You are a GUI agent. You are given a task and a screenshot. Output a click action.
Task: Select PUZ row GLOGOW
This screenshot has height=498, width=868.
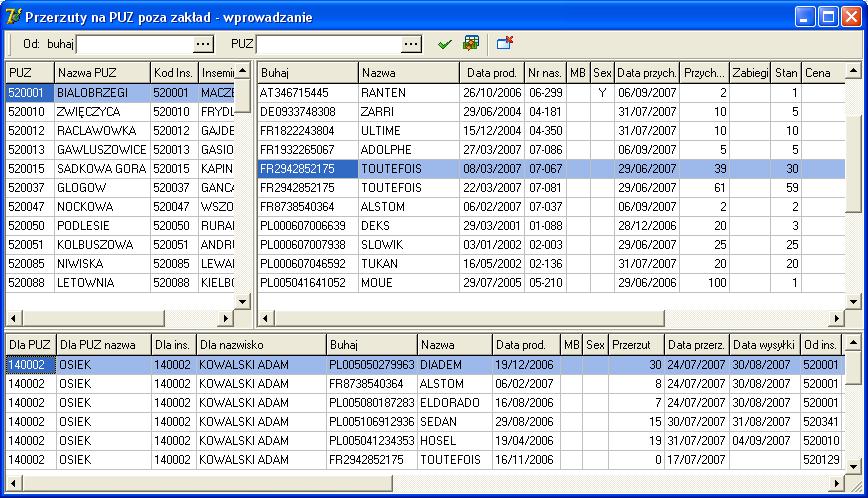(120, 188)
